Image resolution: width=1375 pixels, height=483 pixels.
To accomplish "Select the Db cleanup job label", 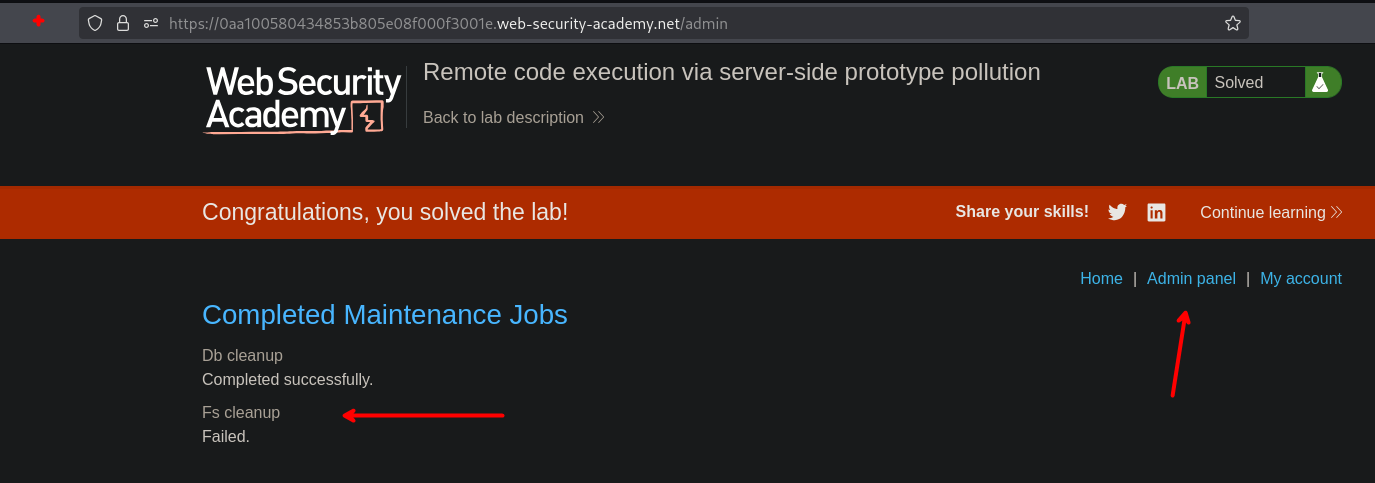I will (242, 355).
